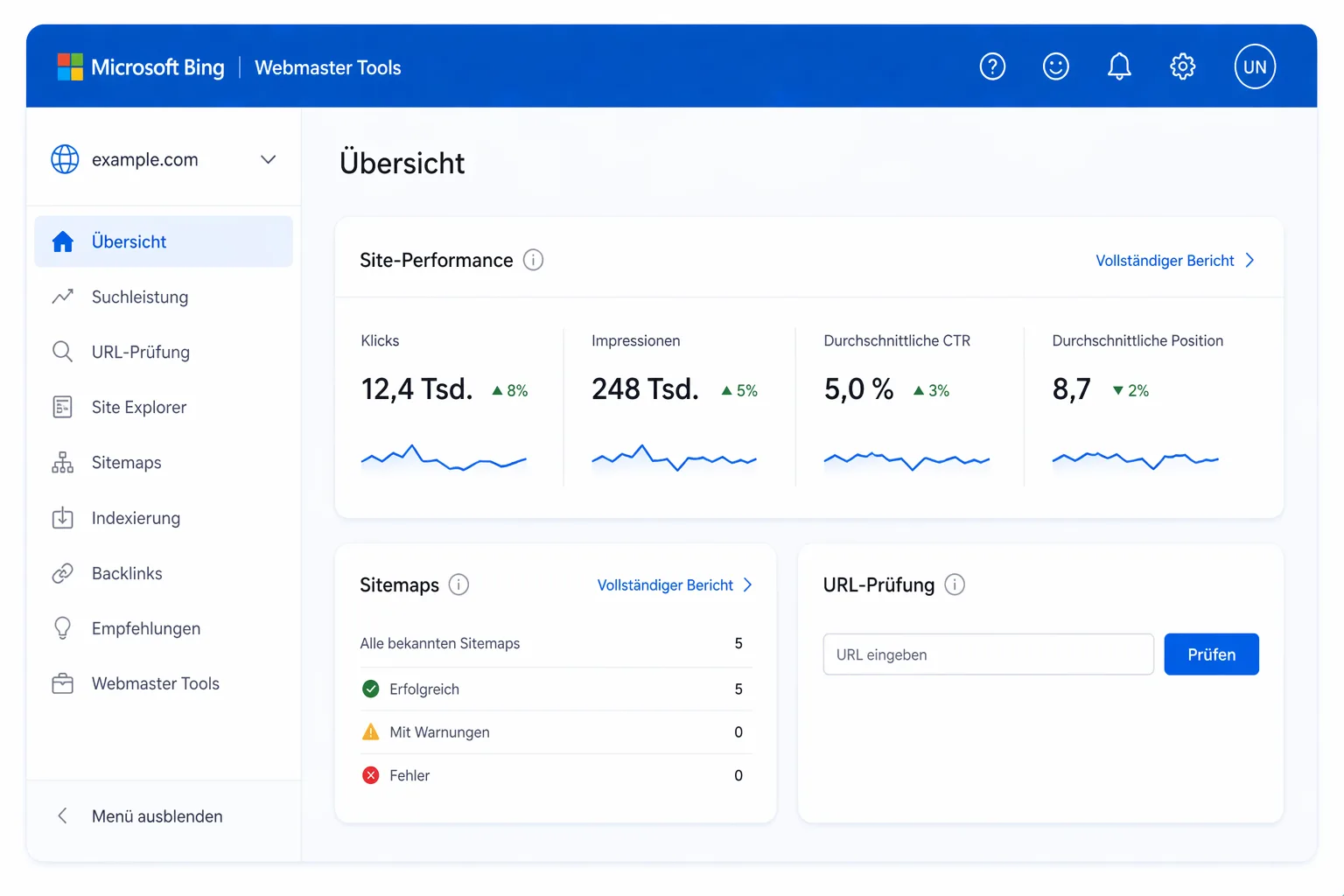Click the 248 Tsd. impressions value
This screenshot has width=1344, height=896.
click(x=646, y=389)
